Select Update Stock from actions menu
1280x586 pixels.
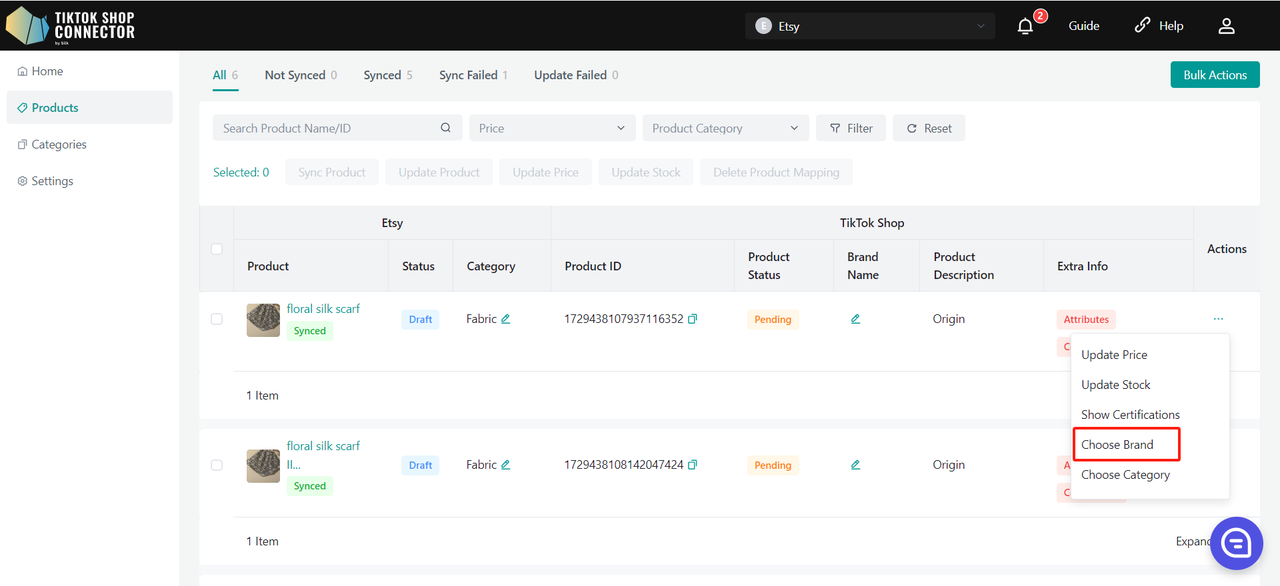pyautogui.click(x=1116, y=385)
